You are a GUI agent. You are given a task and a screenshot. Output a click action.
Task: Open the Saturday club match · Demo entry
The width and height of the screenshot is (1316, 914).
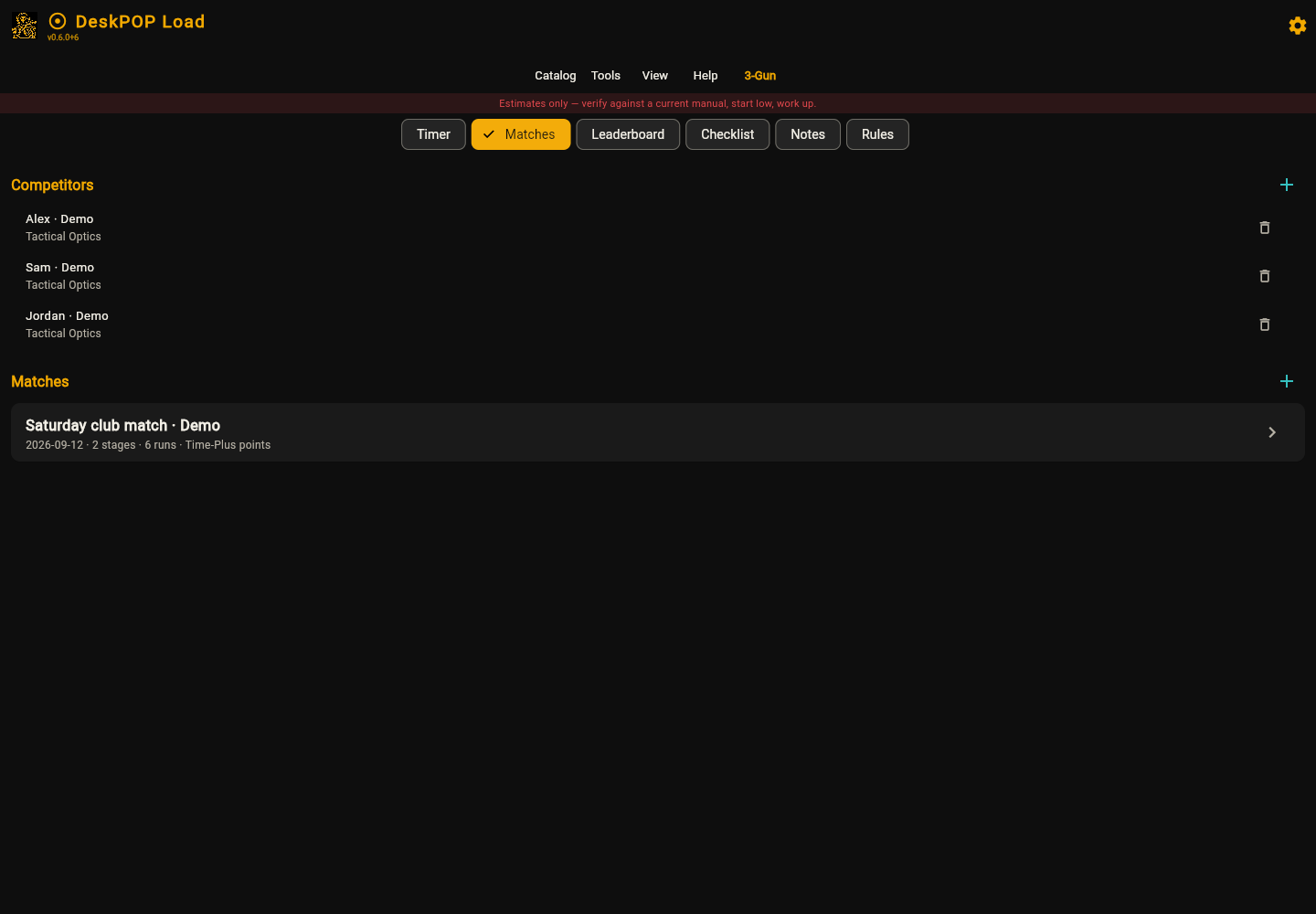click(x=658, y=432)
